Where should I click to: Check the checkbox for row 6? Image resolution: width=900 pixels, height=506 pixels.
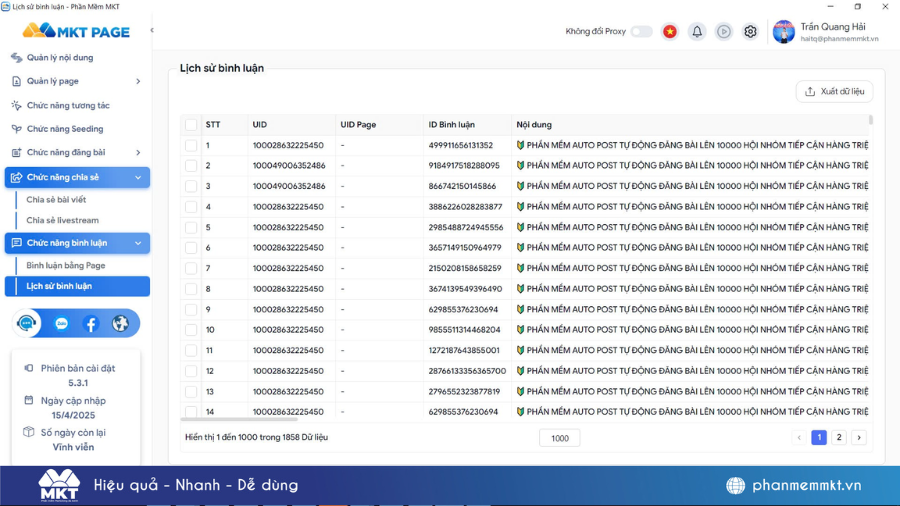(191, 248)
